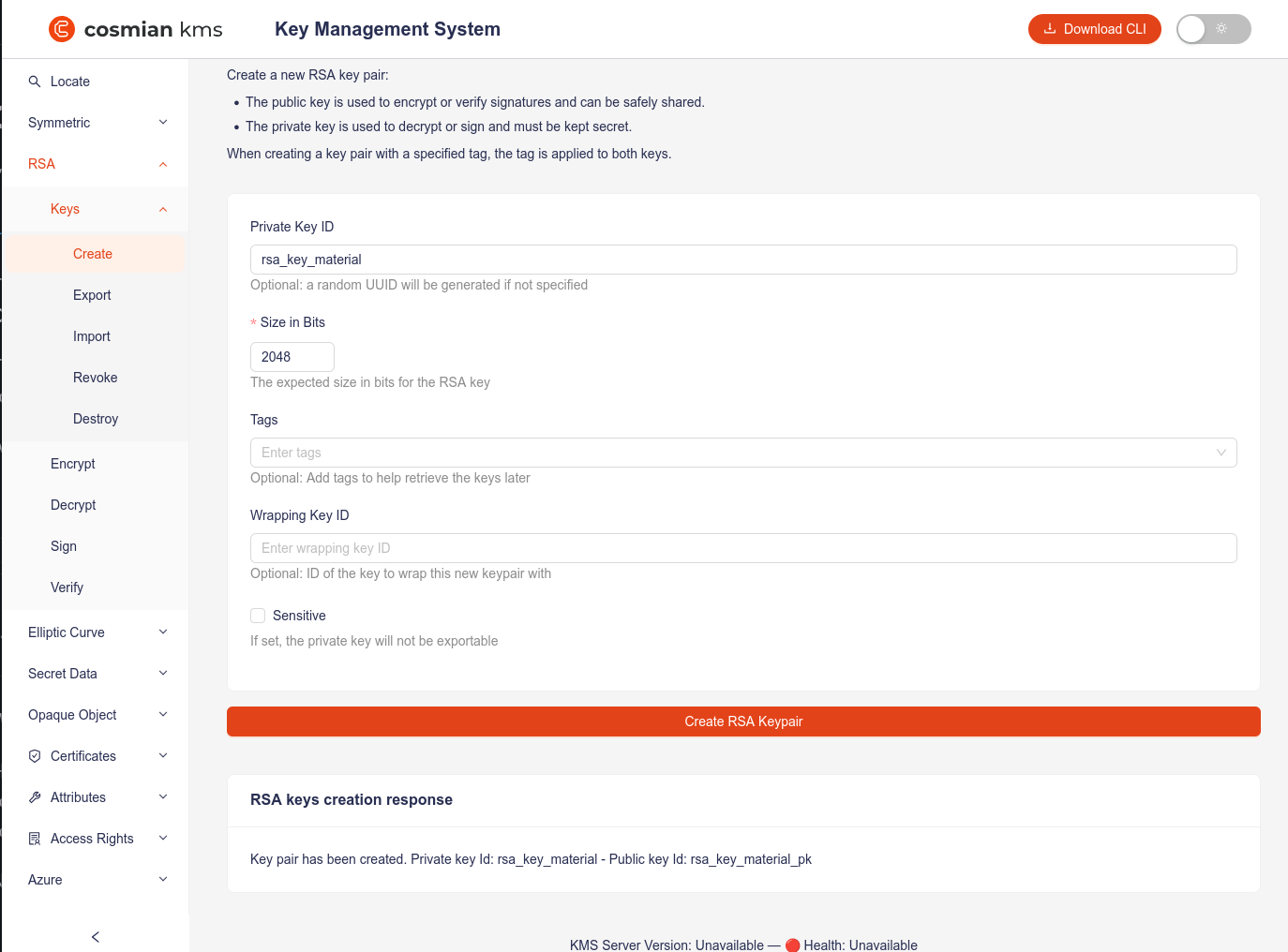The height and width of the screenshot is (952, 1288).
Task: Enable the Sensitive checkbox
Action: click(258, 616)
